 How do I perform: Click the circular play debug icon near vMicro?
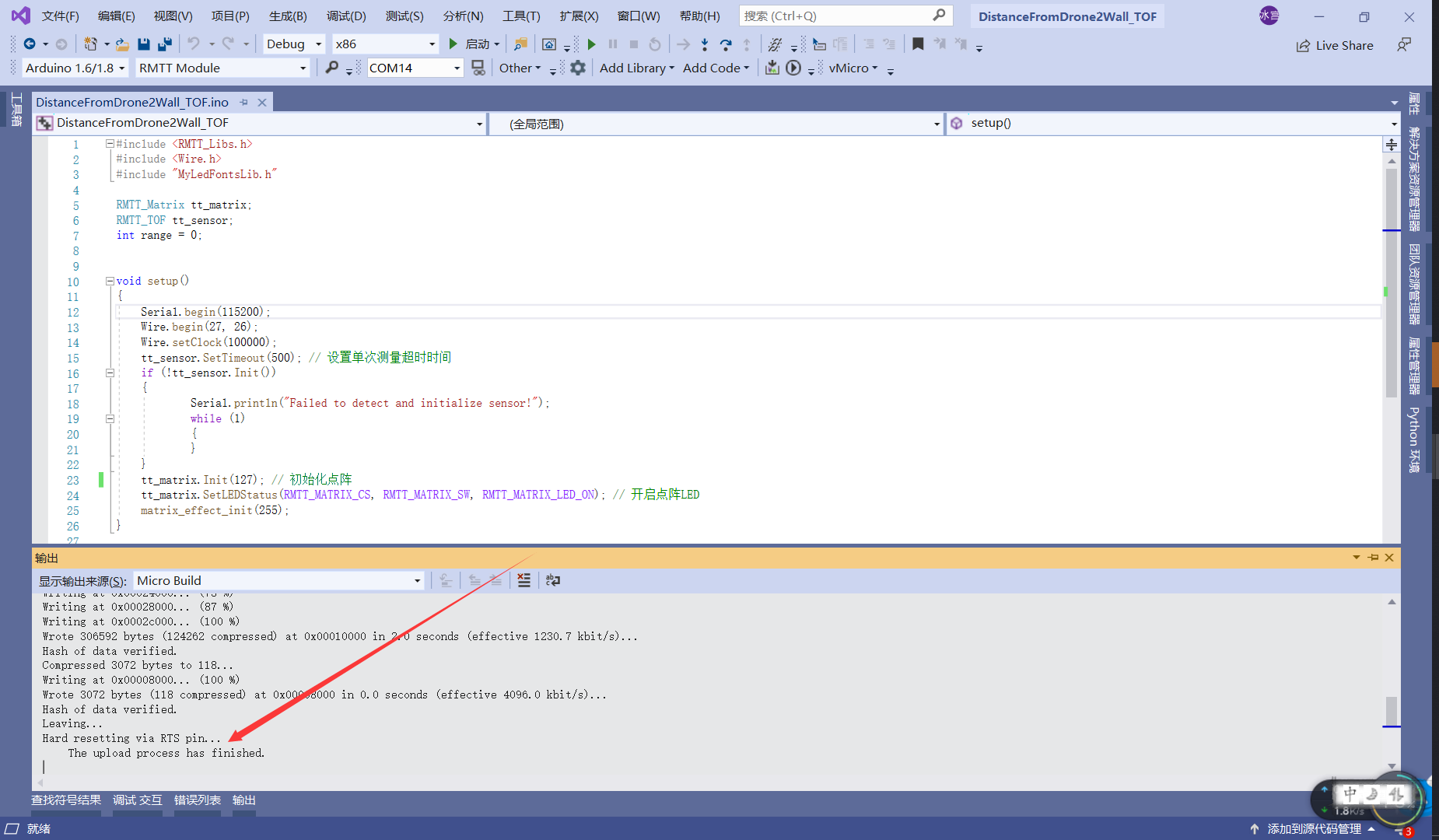(x=793, y=68)
